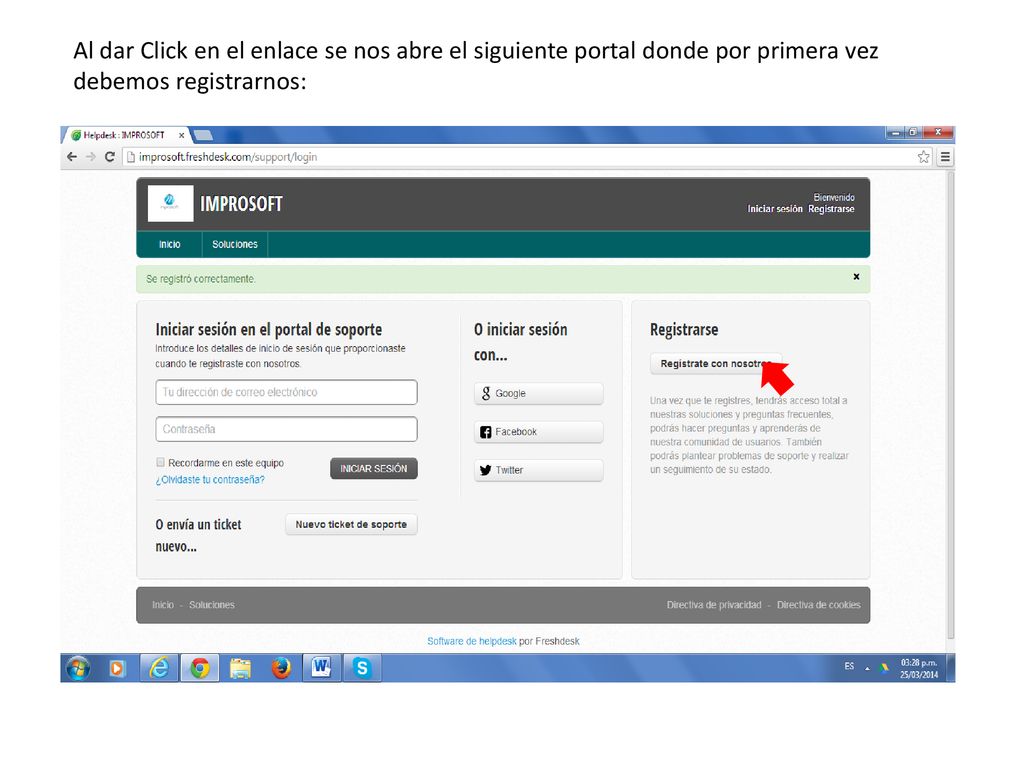Click the ES language indicator
The height and width of the screenshot is (768, 1024).
click(849, 666)
